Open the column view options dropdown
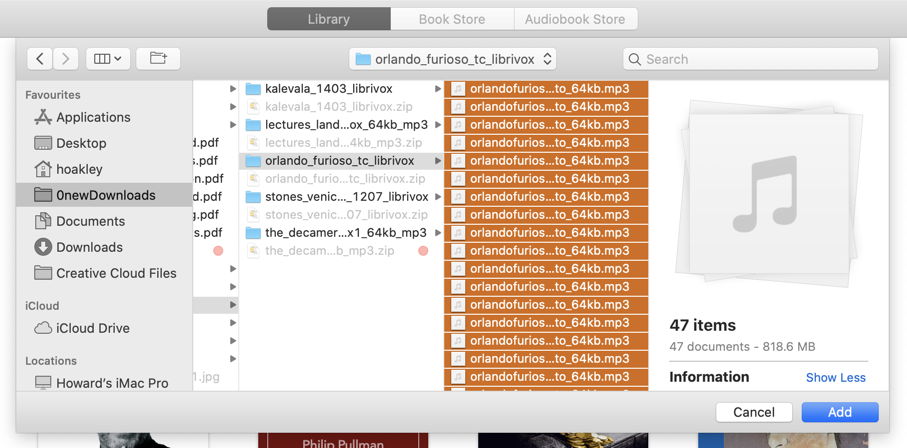 point(108,59)
